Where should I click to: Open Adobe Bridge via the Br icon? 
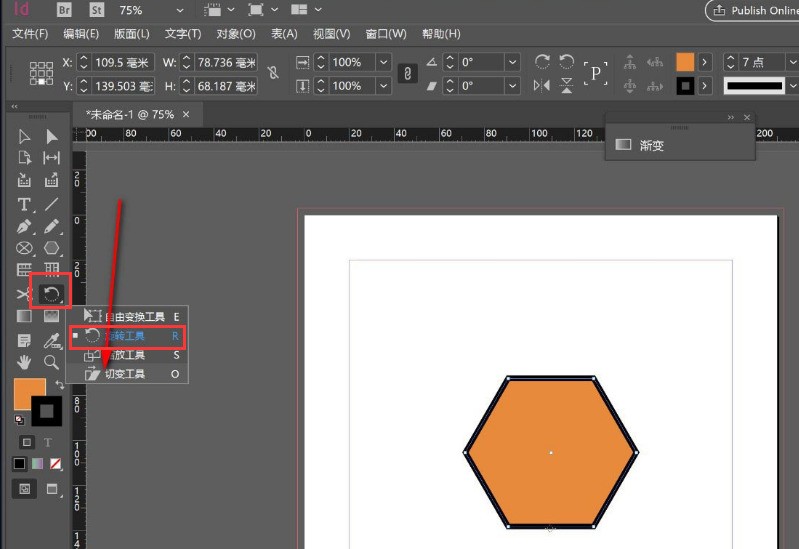pos(64,10)
